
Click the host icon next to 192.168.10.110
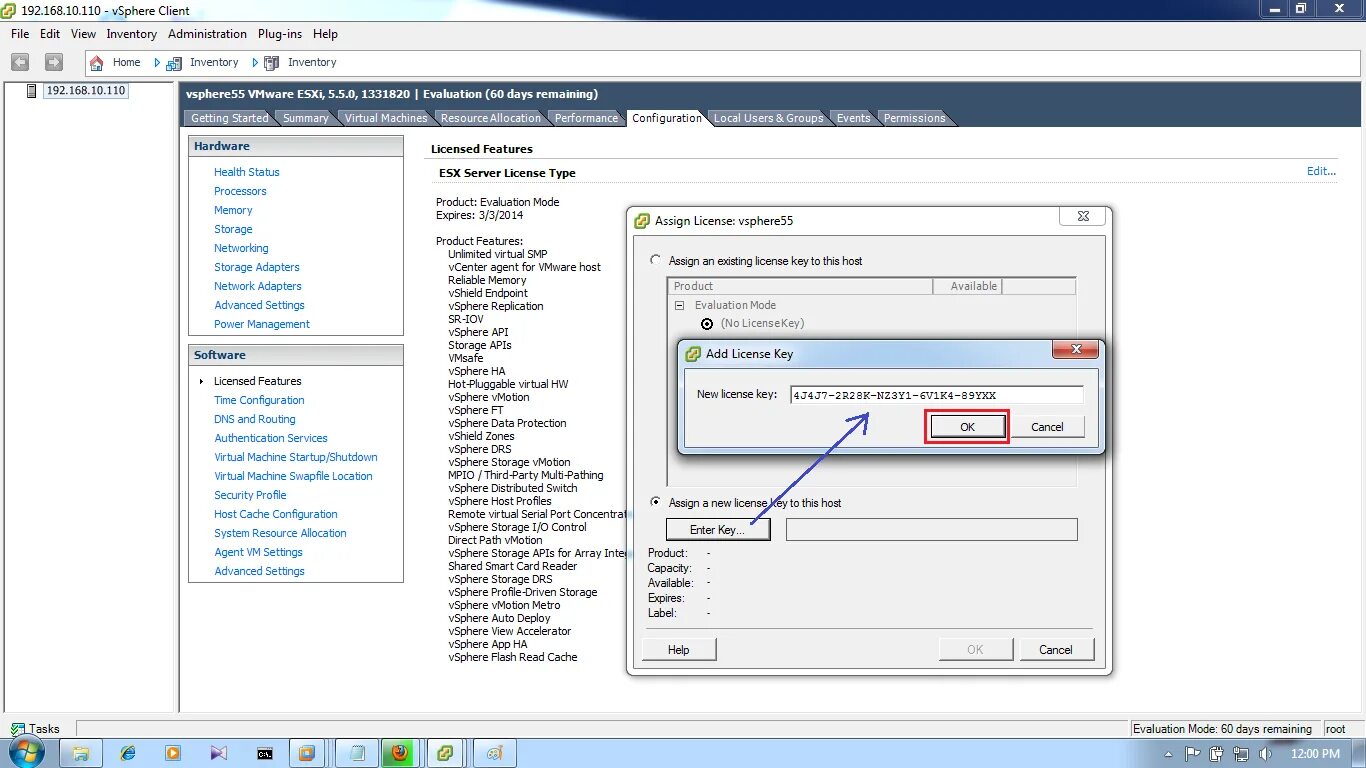[32, 90]
